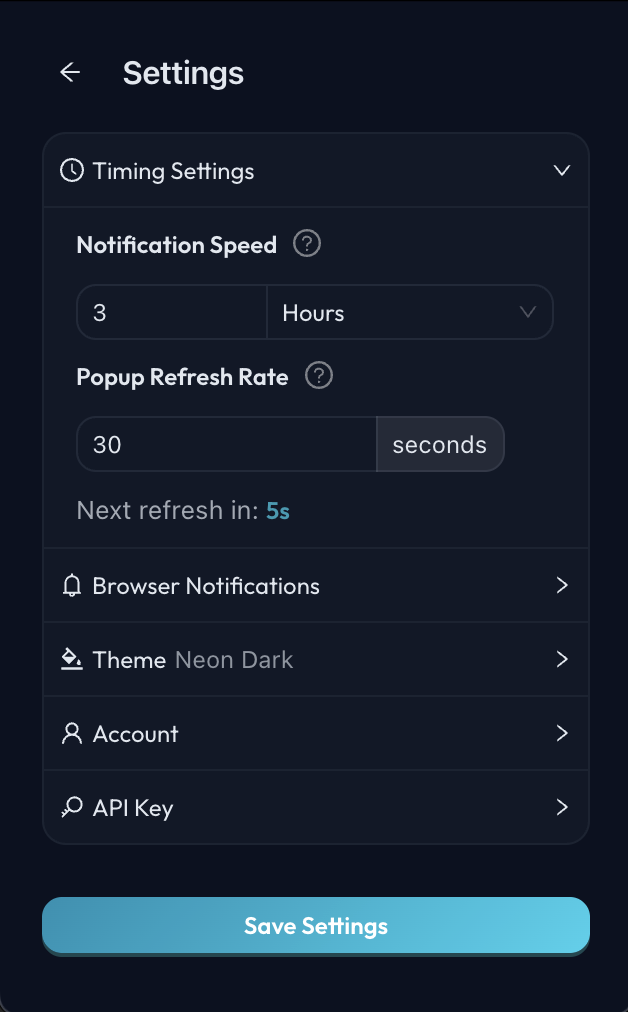Open the Popup Refresh Rate help icon
The image size is (628, 1012).
(x=317, y=376)
